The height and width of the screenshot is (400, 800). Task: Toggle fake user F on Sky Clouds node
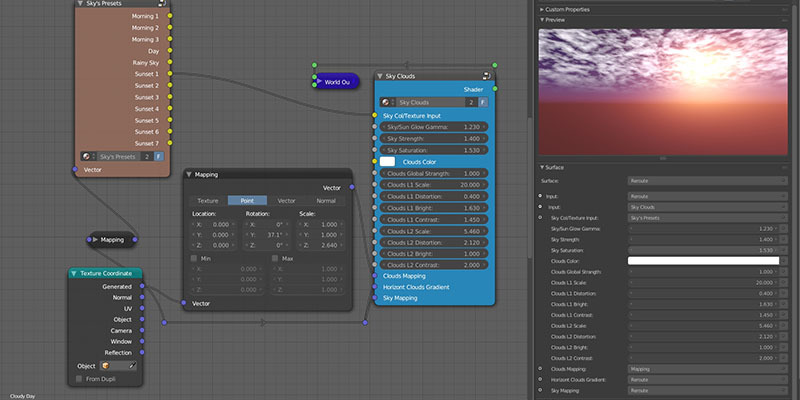(483, 103)
